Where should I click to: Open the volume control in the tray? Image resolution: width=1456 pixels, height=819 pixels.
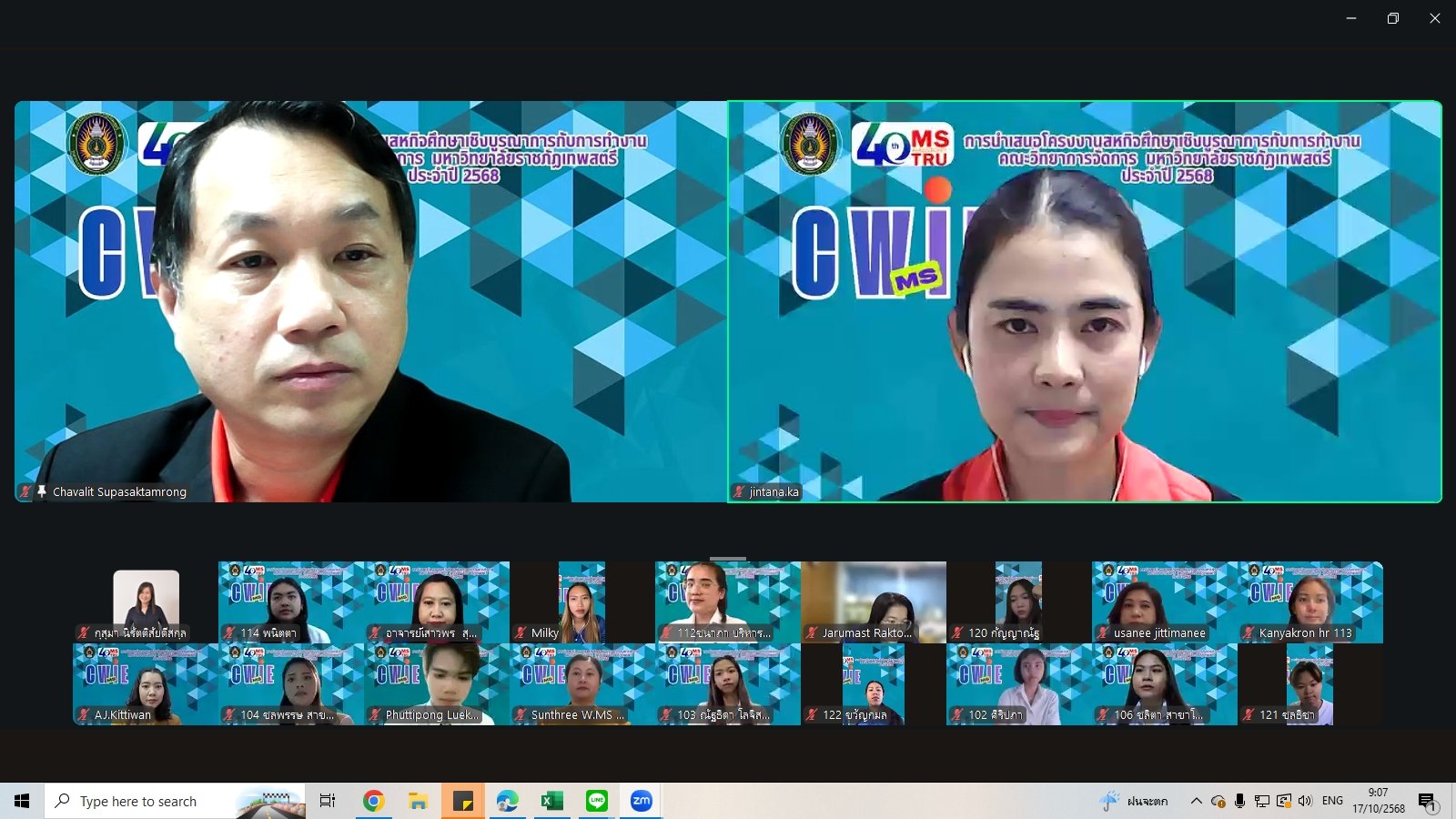[1305, 801]
